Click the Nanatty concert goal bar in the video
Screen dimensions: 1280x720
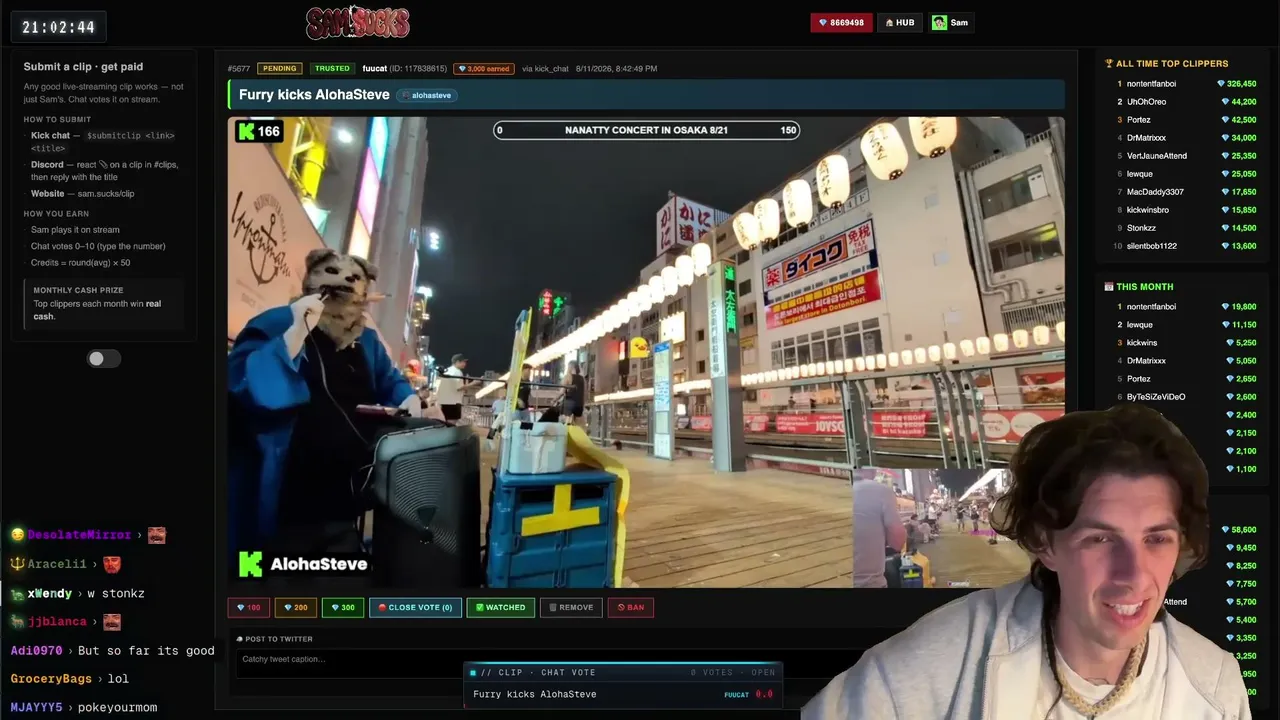(x=647, y=130)
